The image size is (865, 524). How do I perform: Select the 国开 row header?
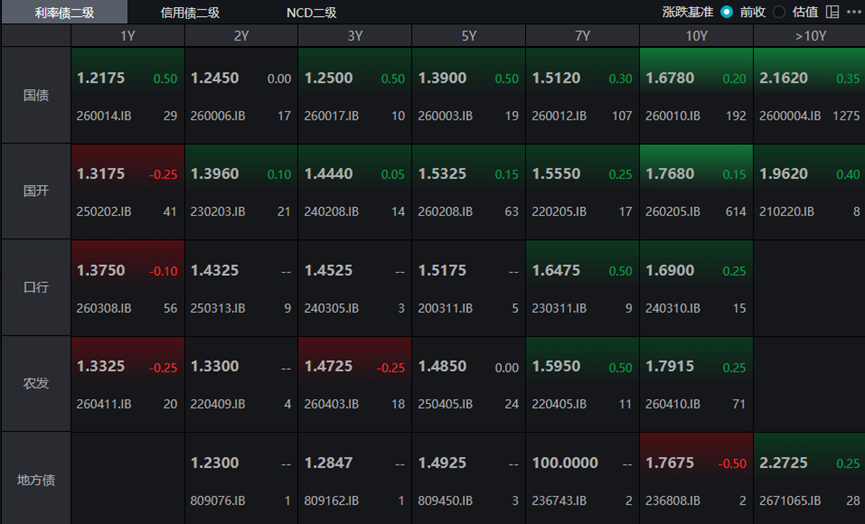(x=36, y=191)
